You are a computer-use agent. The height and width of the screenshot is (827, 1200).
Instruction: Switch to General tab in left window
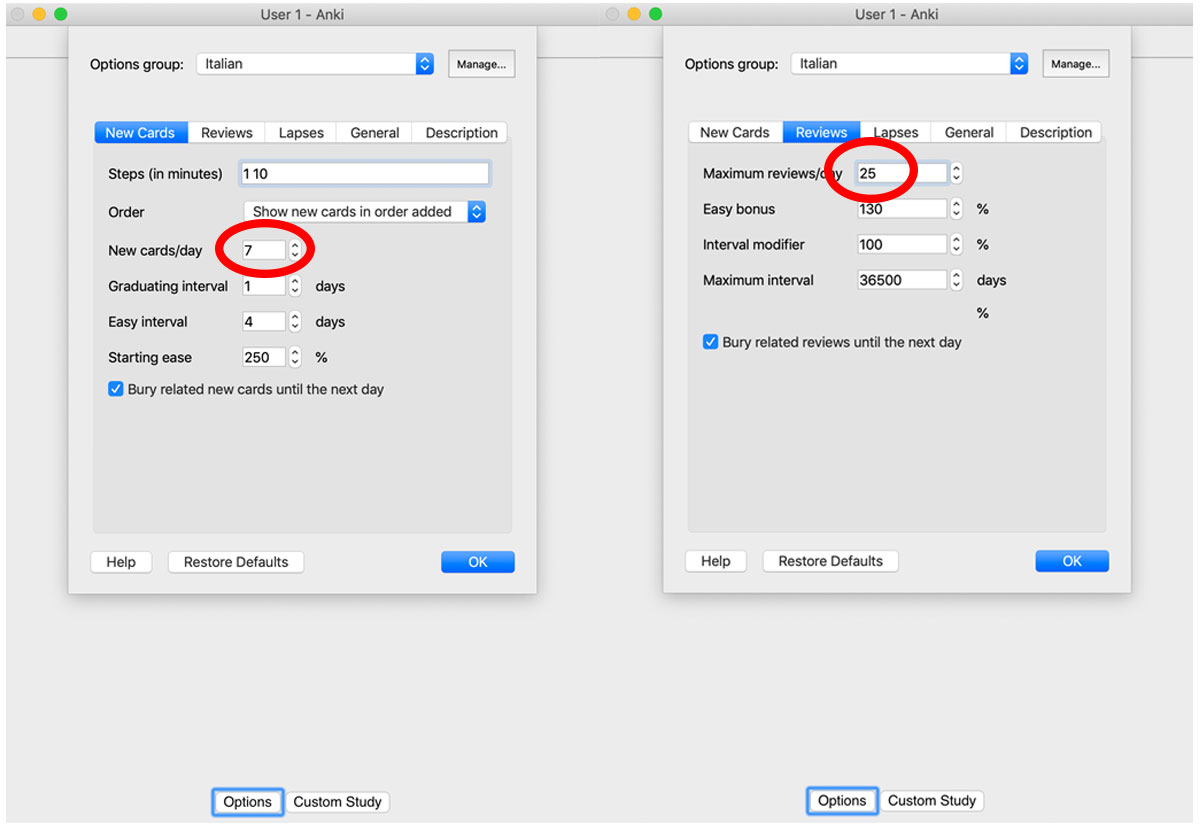point(375,133)
